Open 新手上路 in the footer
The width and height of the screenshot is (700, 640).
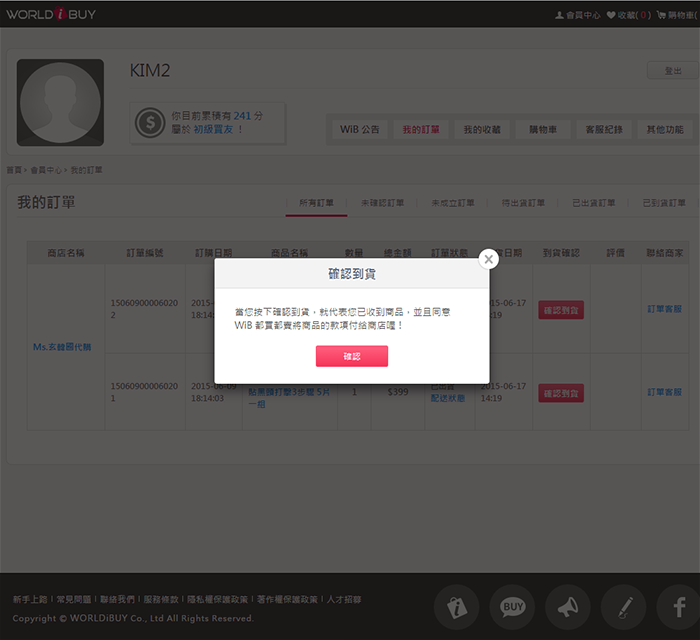point(30,599)
